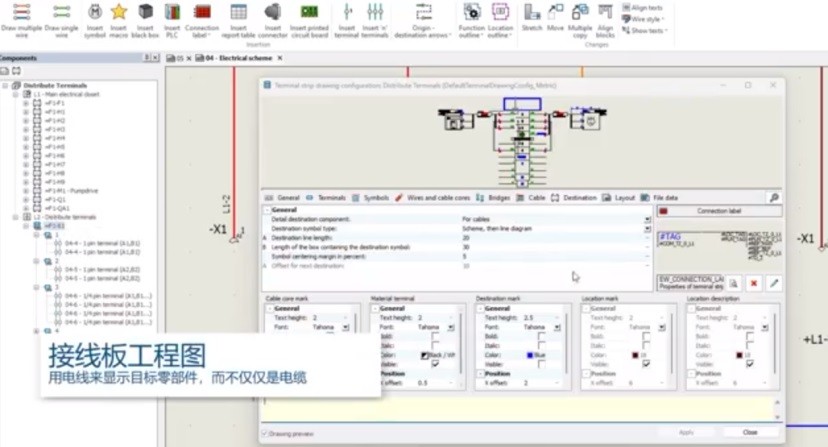Toggle Visible checkbox under Material terminal
The height and width of the screenshot is (447, 828).
tap(435, 364)
